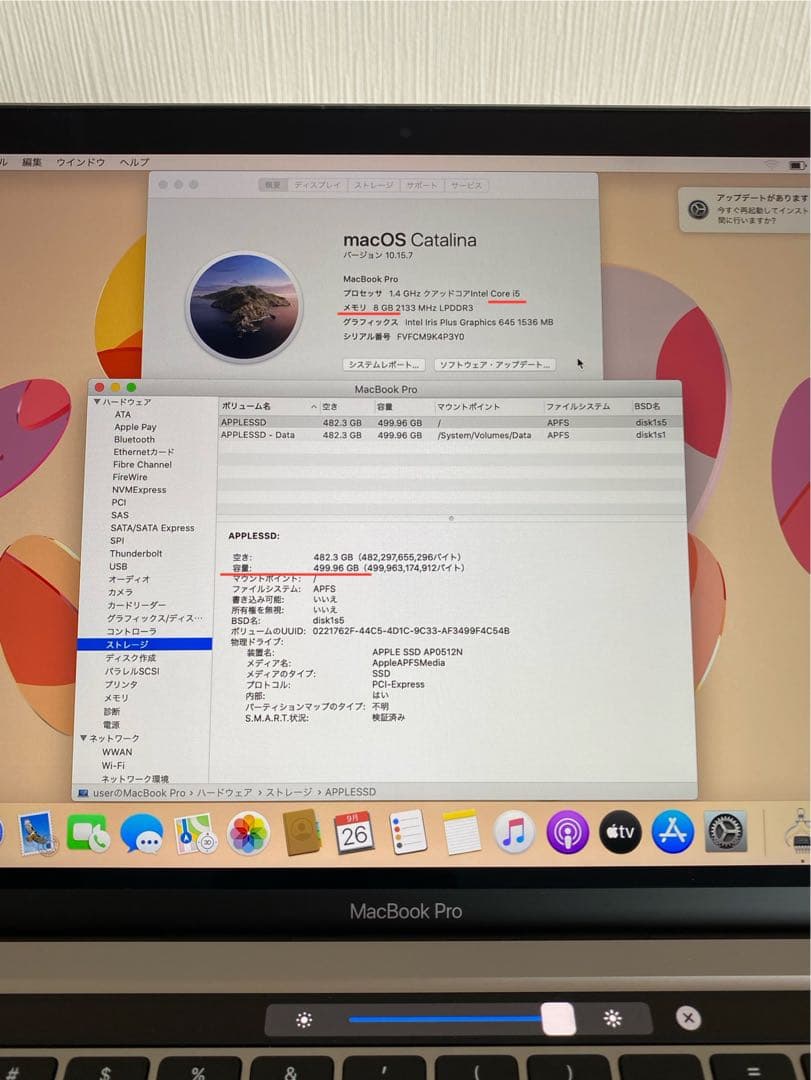Open the Podcasts app
The width and height of the screenshot is (811, 1080).
pyautogui.click(x=567, y=832)
